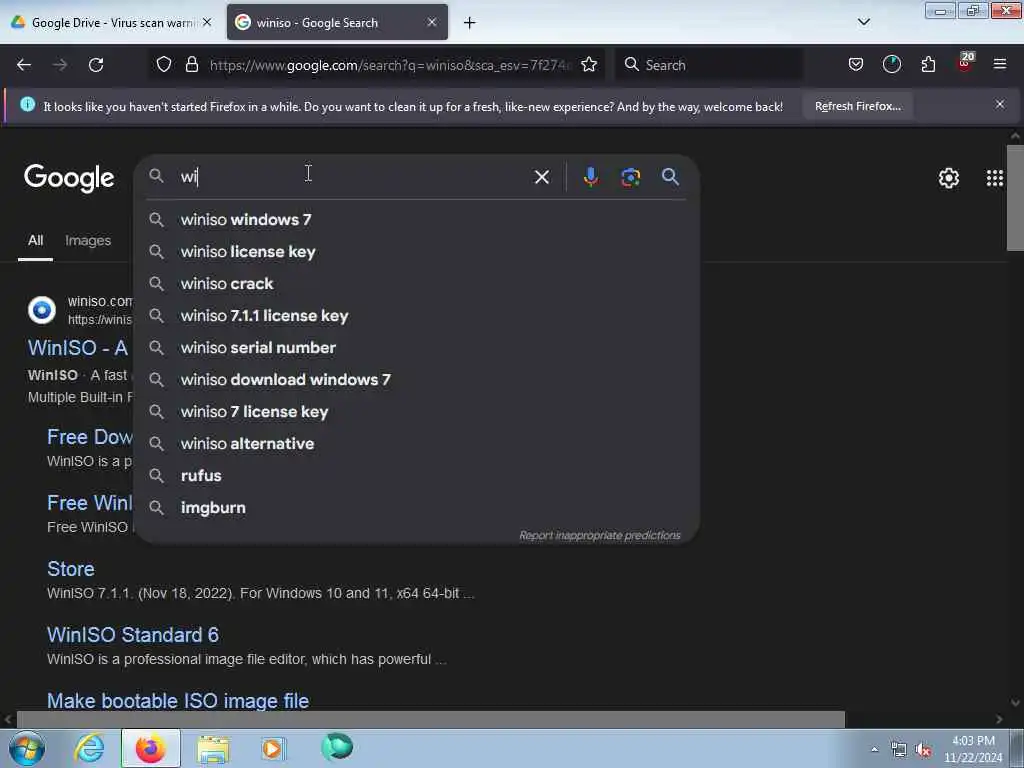The height and width of the screenshot is (768, 1024).
Task: Click the Firefox URL address bar
Action: tap(390, 65)
